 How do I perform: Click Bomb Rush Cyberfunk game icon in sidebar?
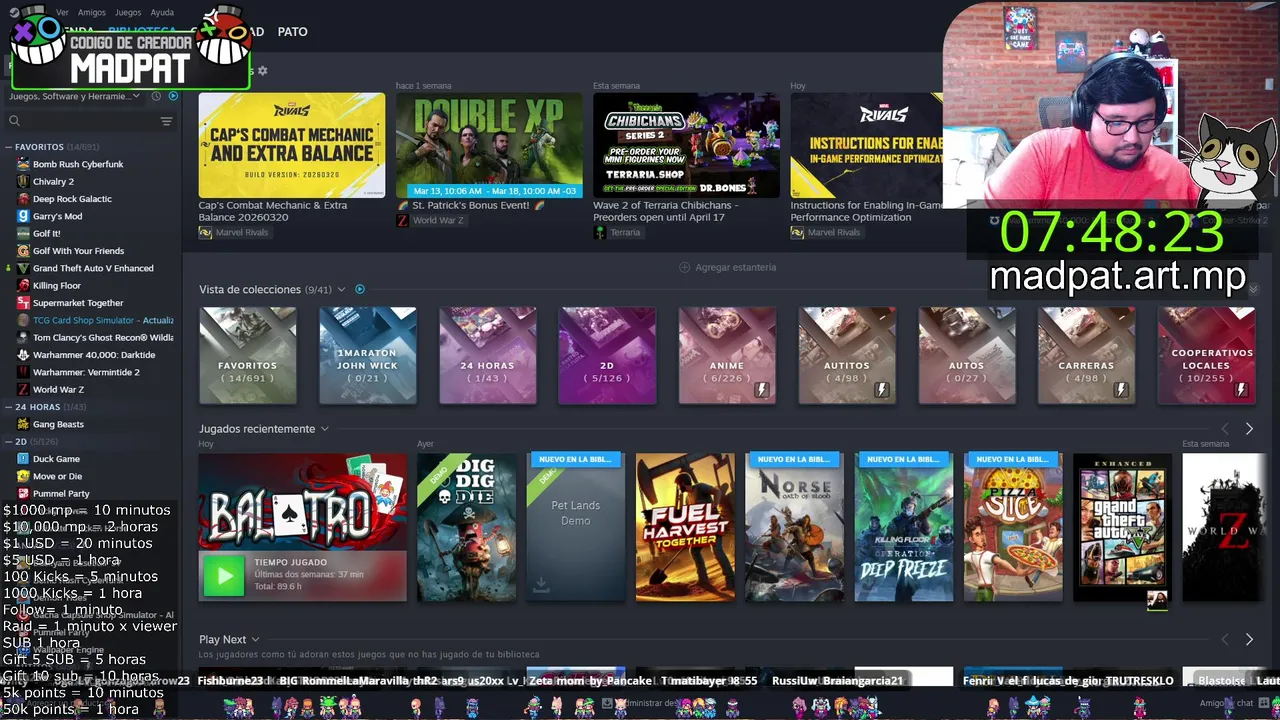pyautogui.click(x=23, y=164)
